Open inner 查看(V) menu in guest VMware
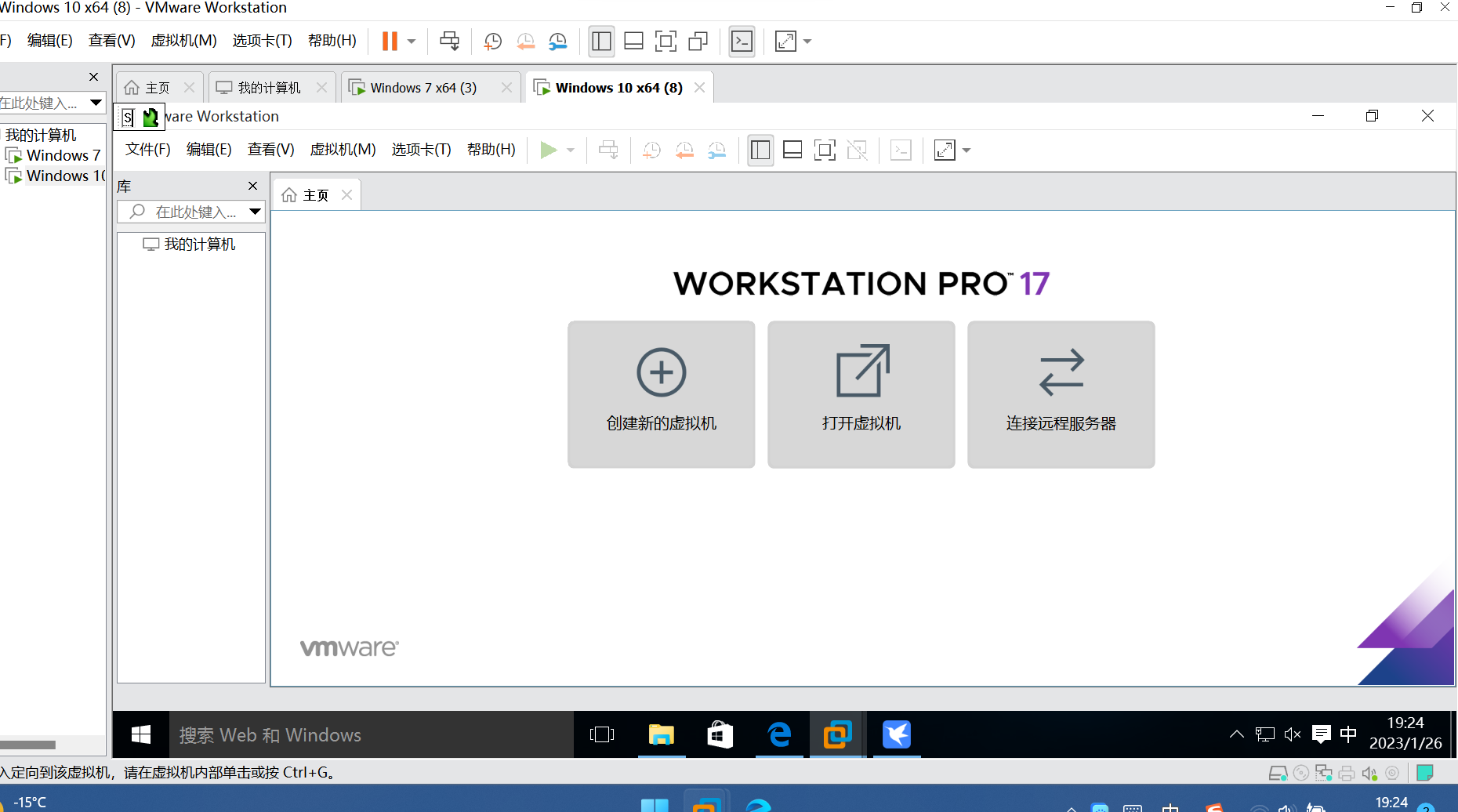 point(271,149)
